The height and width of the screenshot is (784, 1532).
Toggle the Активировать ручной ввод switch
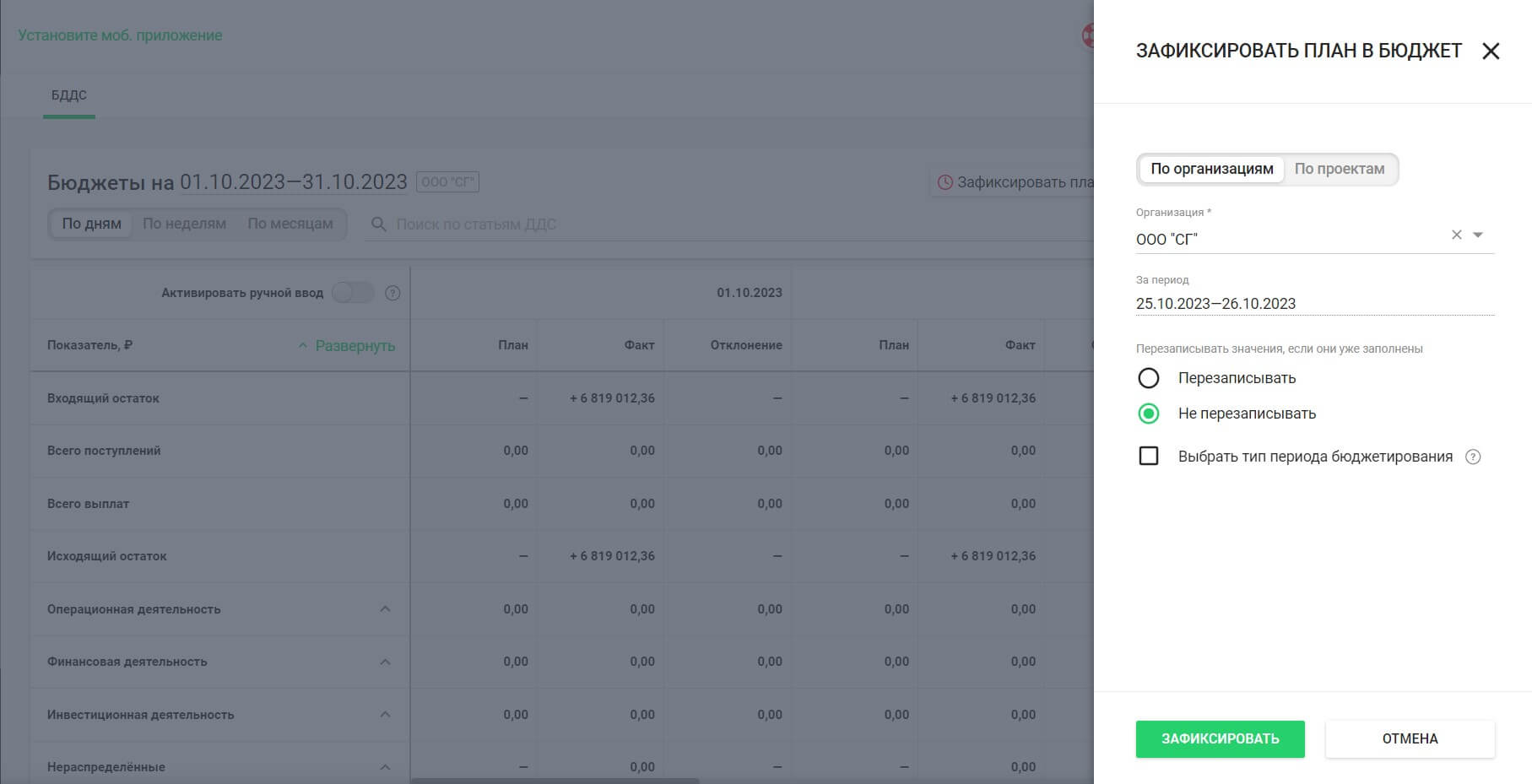[353, 293]
